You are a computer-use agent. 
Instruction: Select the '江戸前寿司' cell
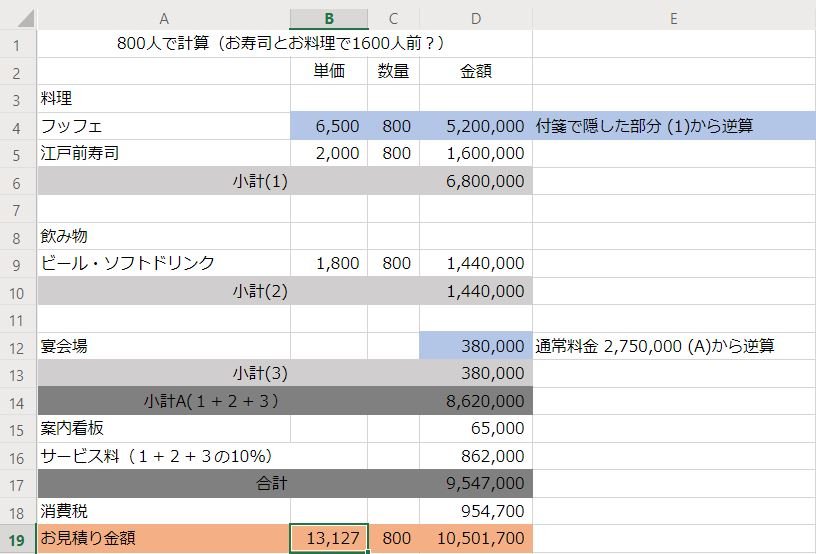163,153
